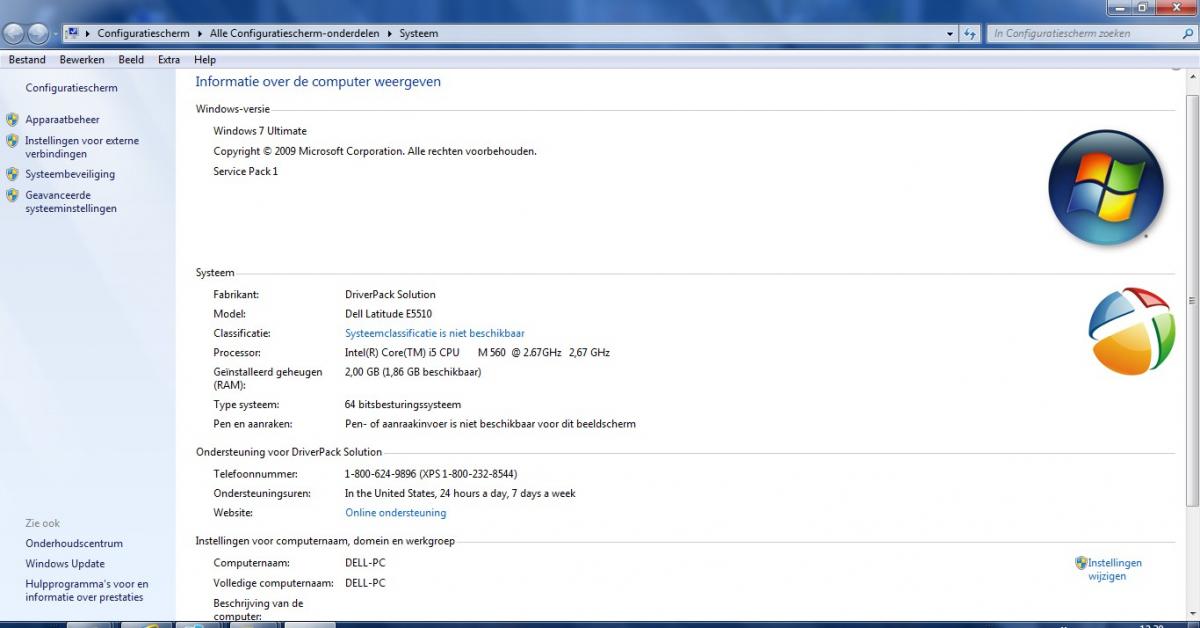1200x628 pixels.
Task: Click the Back navigation arrow button
Action: 14,33
